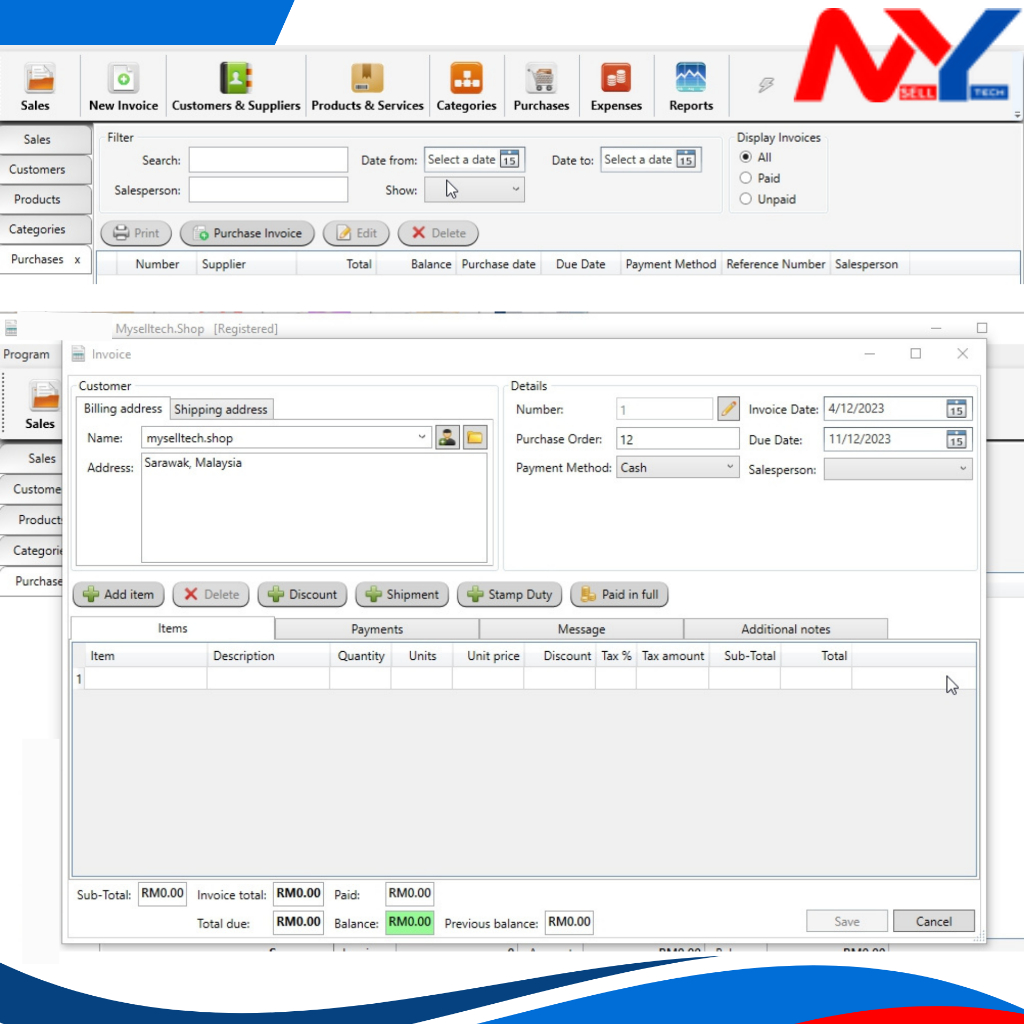Select the All invoices radio button

(746, 158)
